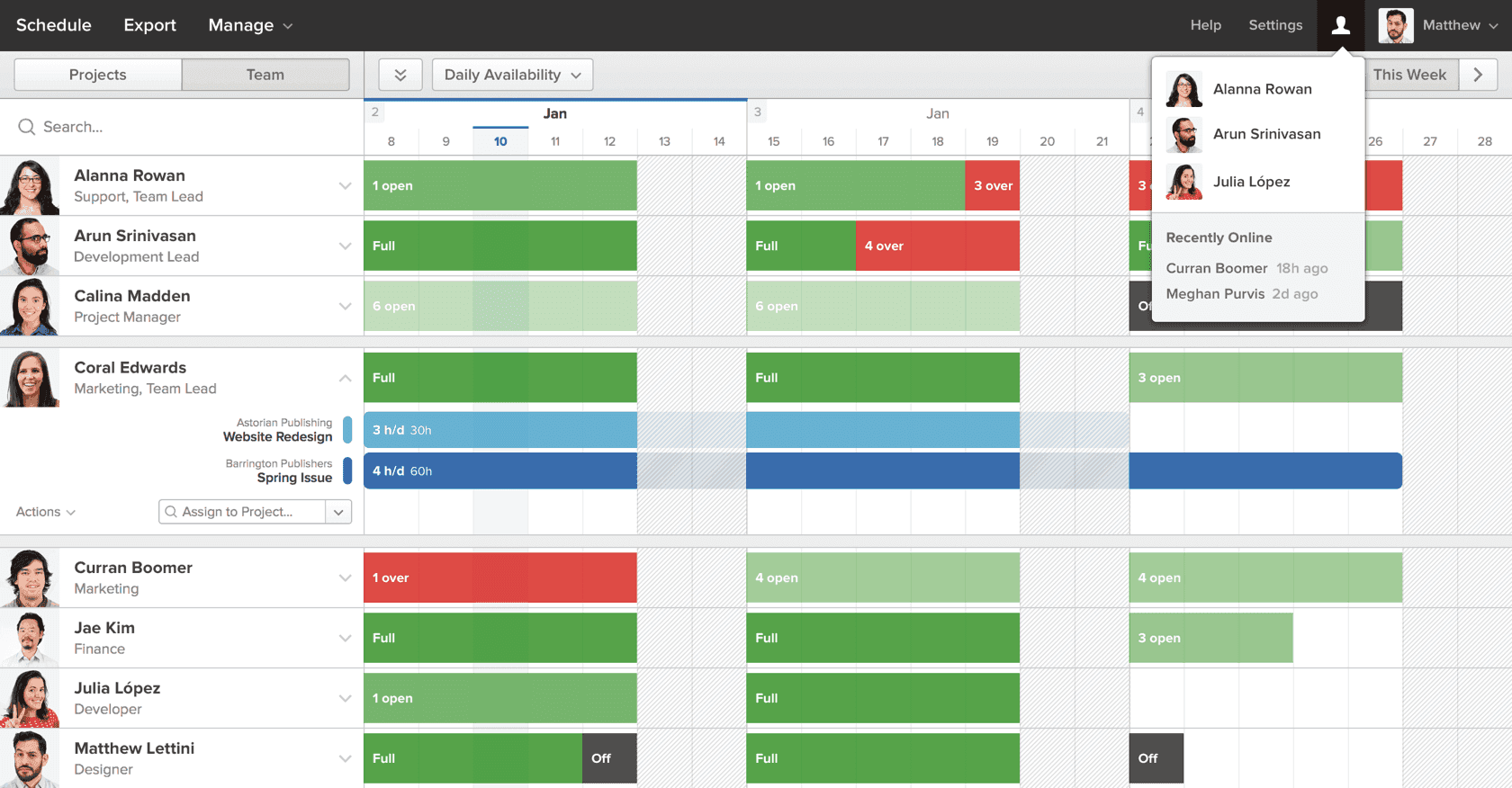Collapse Coral Edwards' expanded row
This screenshot has height=788, width=1512.
tap(345, 378)
